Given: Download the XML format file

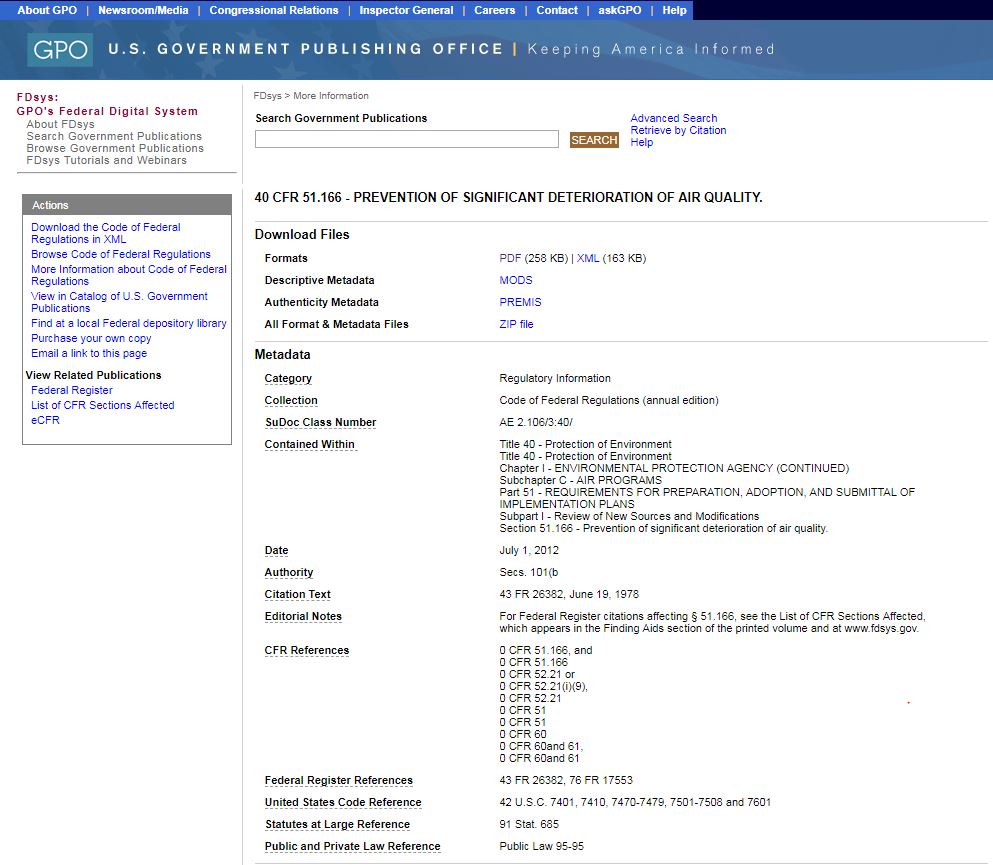Looking at the screenshot, I should click(586, 257).
